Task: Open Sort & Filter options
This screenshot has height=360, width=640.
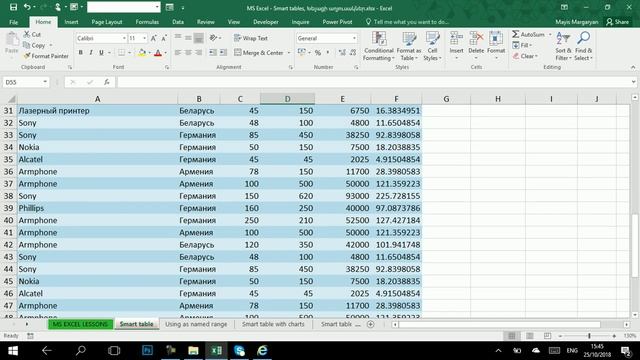Action: [563, 46]
